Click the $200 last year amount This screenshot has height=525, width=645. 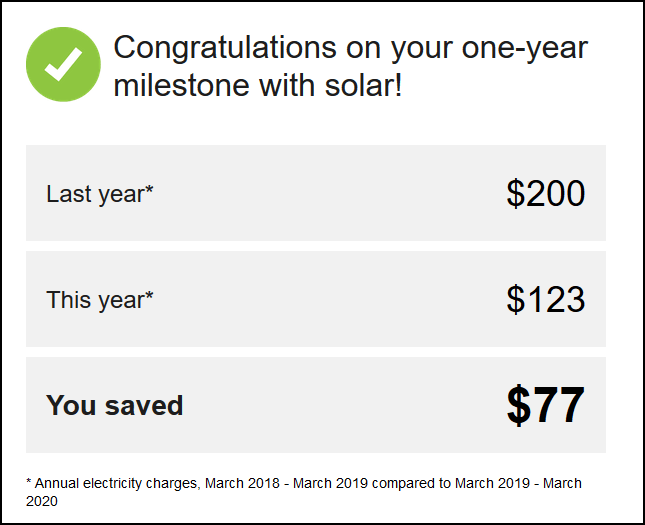(x=545, y=194)
